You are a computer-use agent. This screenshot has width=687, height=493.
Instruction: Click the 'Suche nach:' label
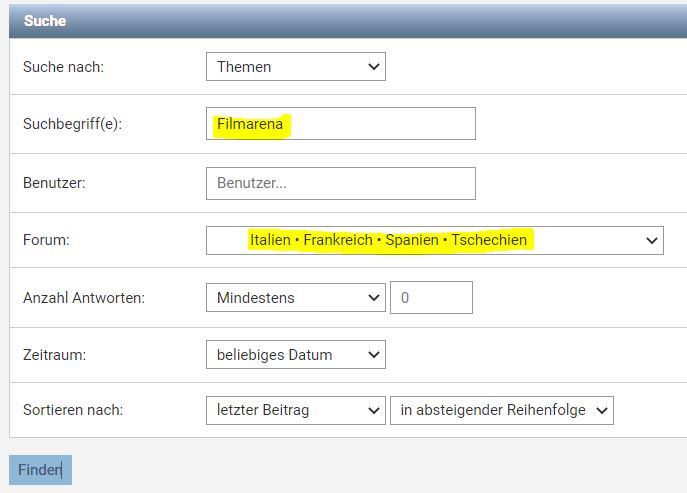63,67
